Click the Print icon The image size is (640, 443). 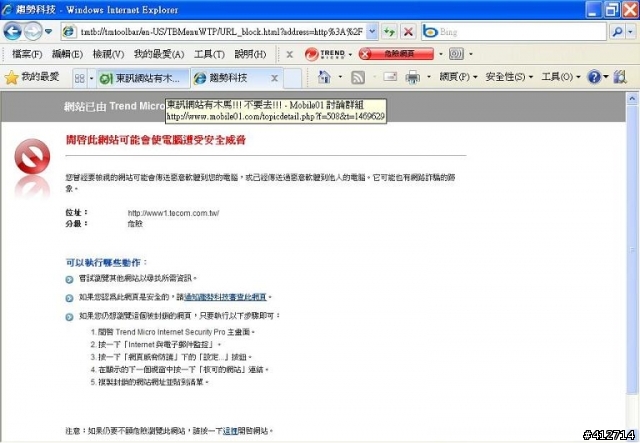413,77
